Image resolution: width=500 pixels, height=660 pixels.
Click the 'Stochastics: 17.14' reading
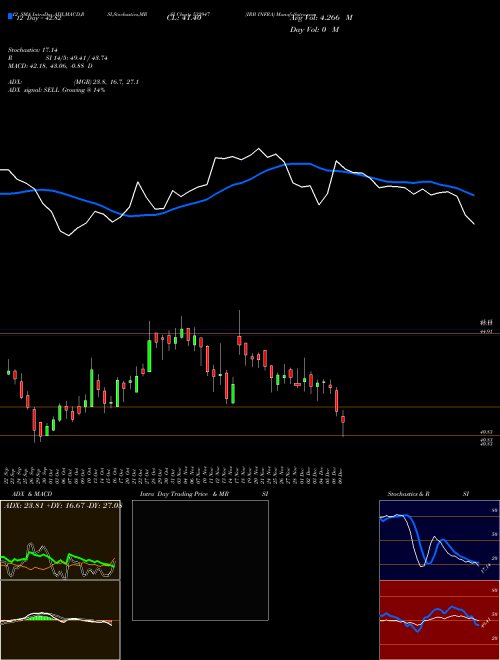tap(32, 50)
